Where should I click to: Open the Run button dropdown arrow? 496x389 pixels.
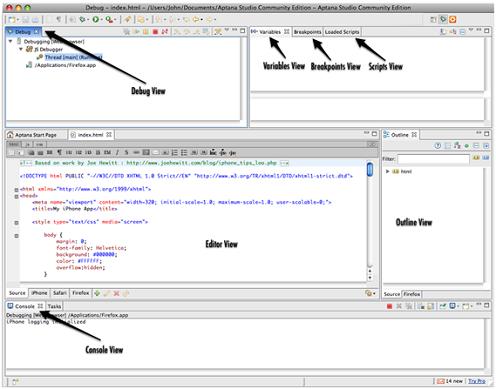[101, 20]
